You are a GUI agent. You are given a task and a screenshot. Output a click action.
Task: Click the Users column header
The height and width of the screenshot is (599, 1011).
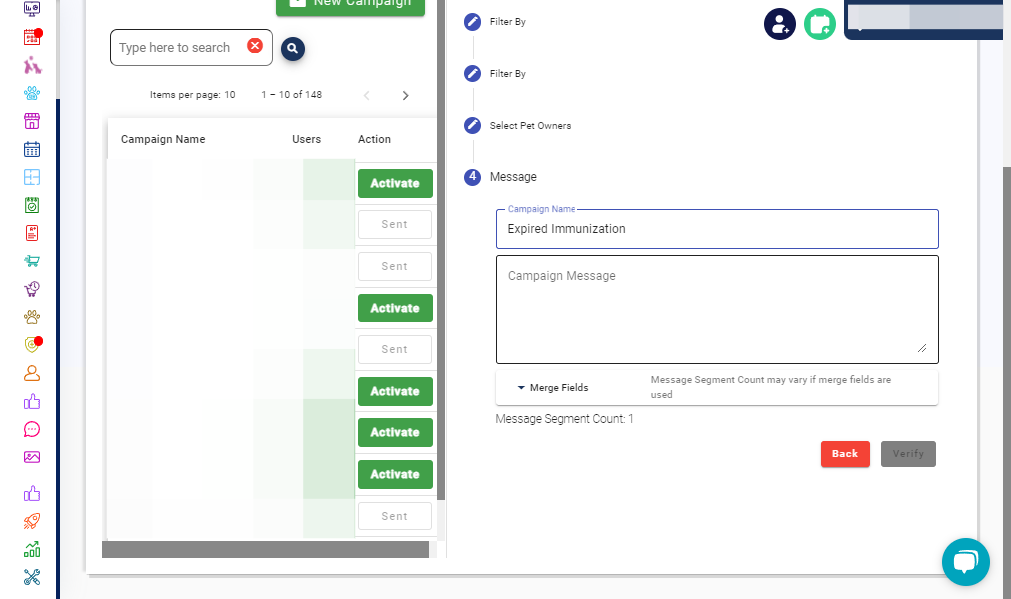(x=306, y=139)
